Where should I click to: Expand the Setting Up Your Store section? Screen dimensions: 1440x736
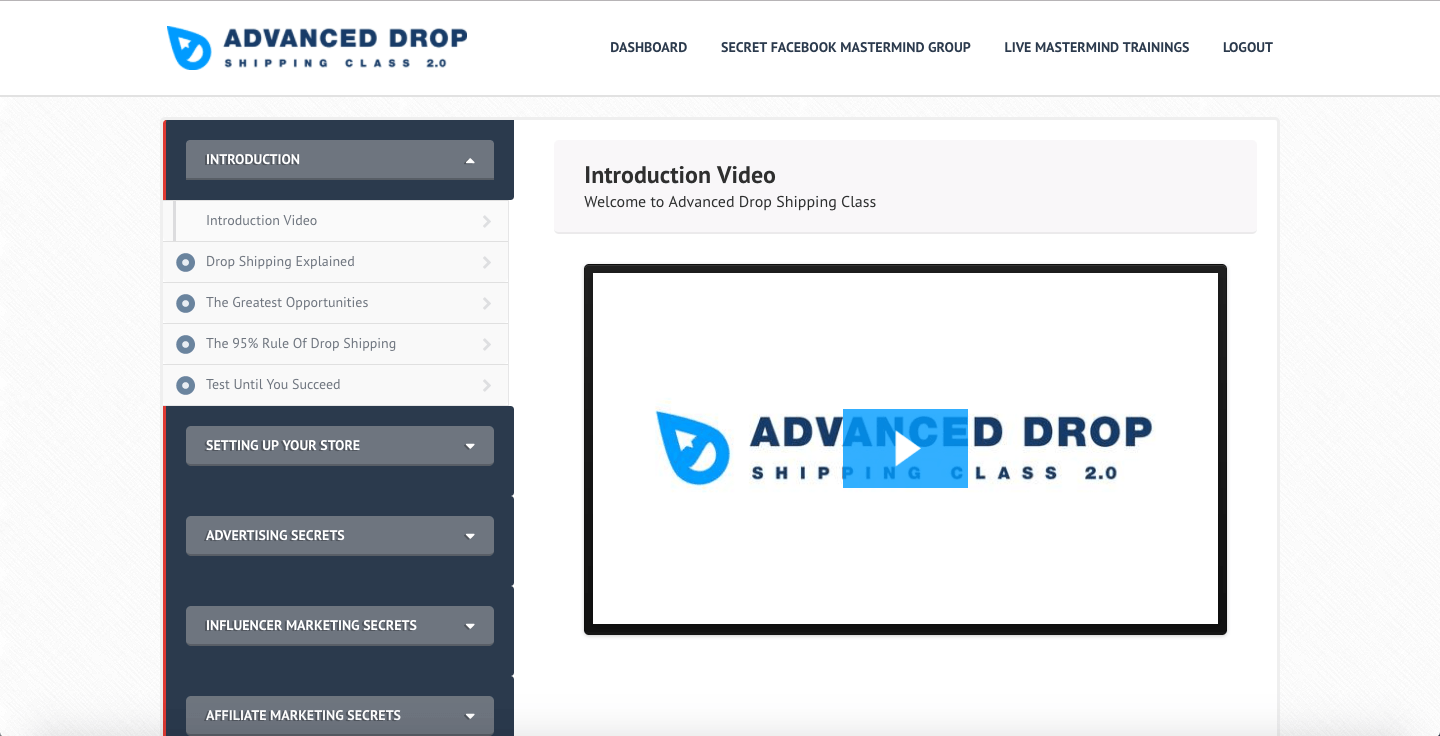tap(340, 445)
